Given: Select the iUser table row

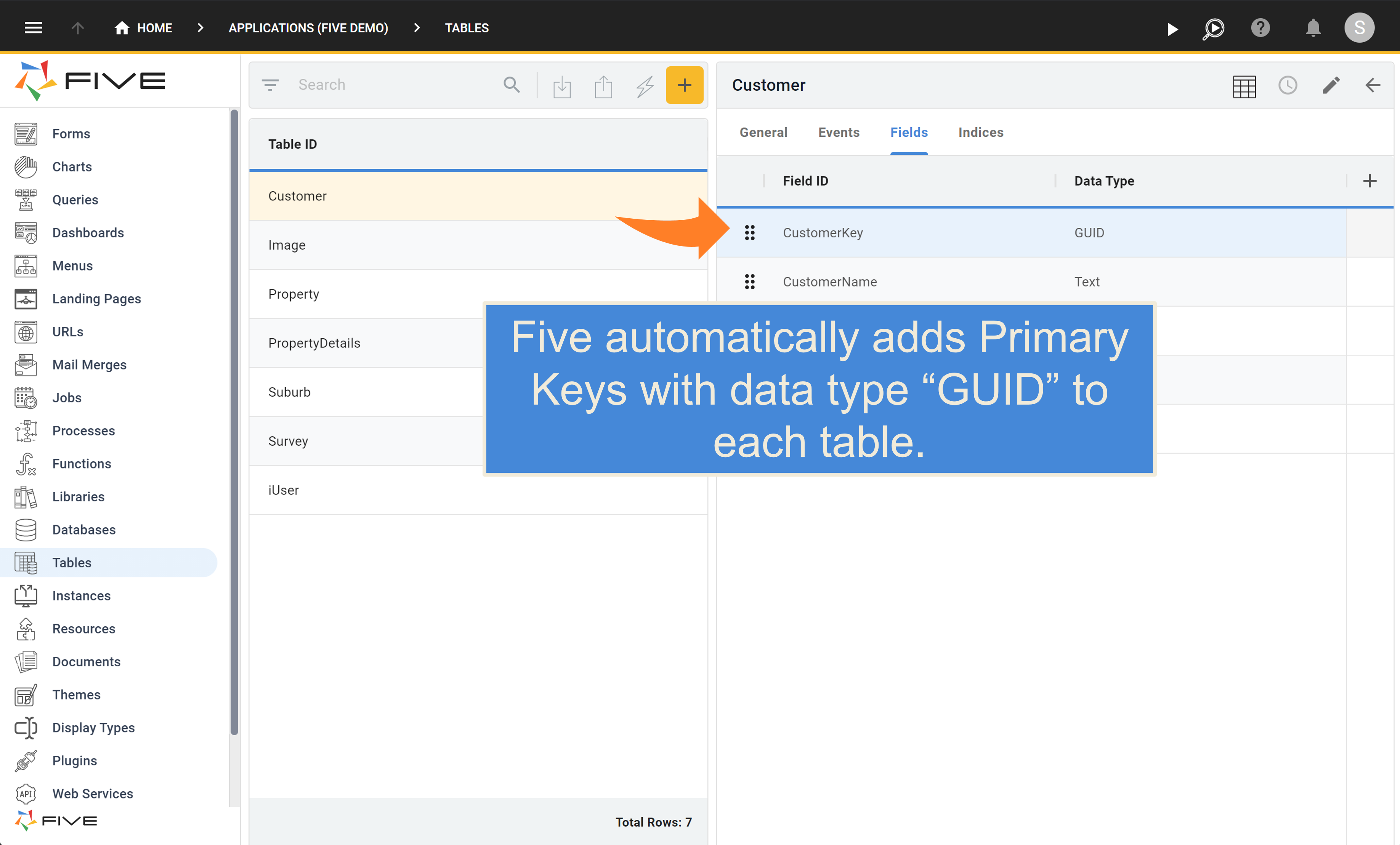Looking at the screenshot, I should point(478,490).
